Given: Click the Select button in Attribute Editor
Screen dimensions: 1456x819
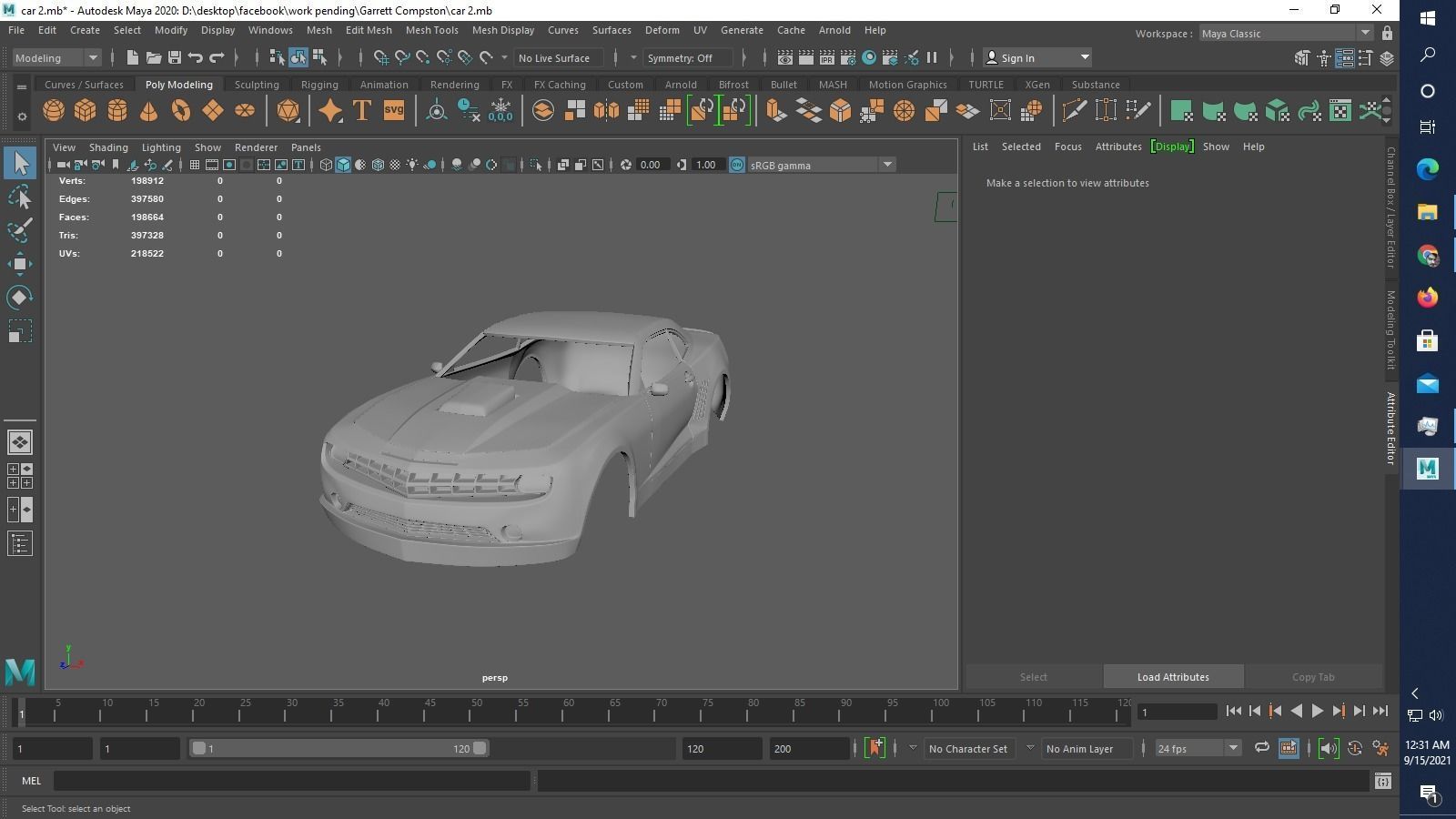Looking at the screenshot, I should 1033,677.
